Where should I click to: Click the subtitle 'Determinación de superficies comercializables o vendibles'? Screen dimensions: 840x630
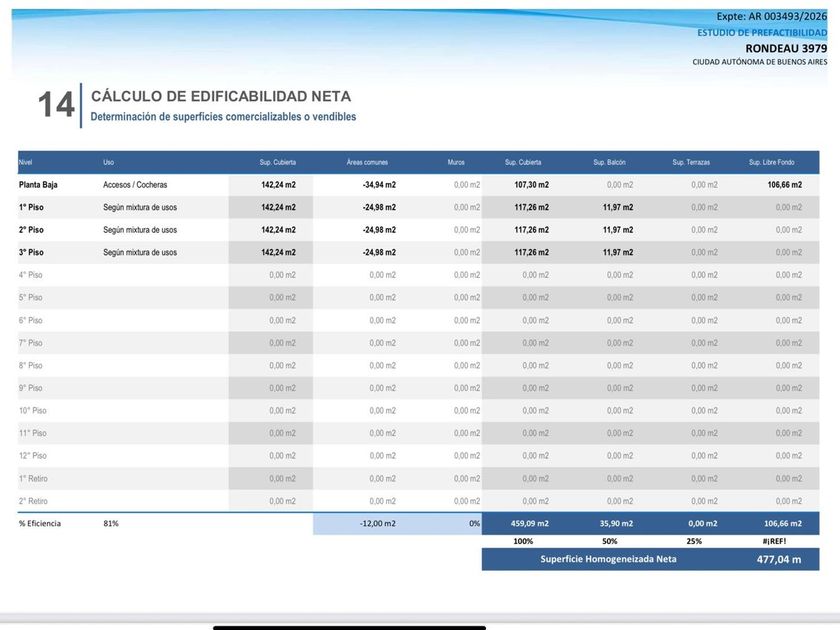coord(223,117)
